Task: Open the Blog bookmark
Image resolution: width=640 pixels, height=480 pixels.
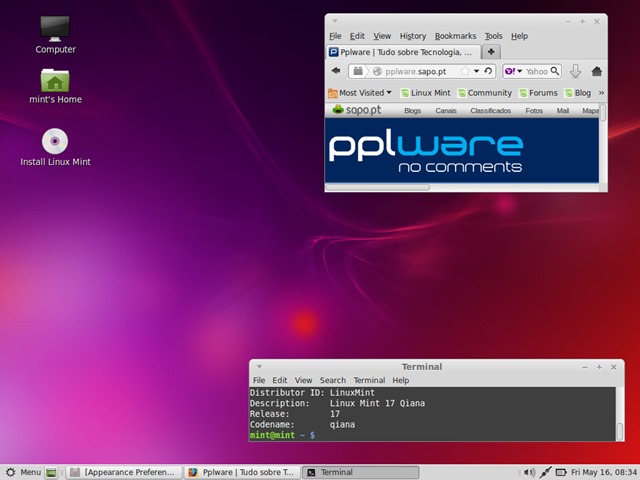Action: point(578,93)
